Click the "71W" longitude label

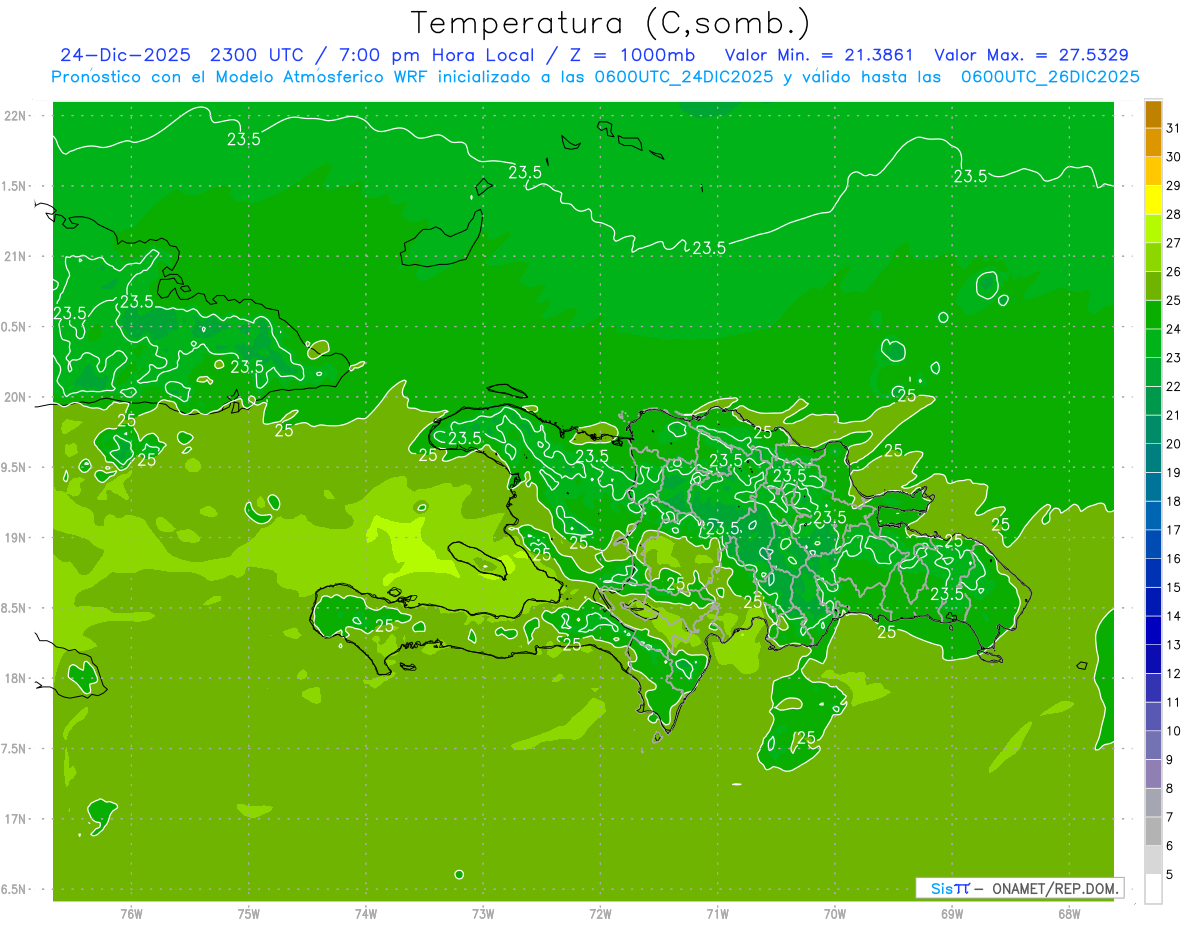point(717,913)
